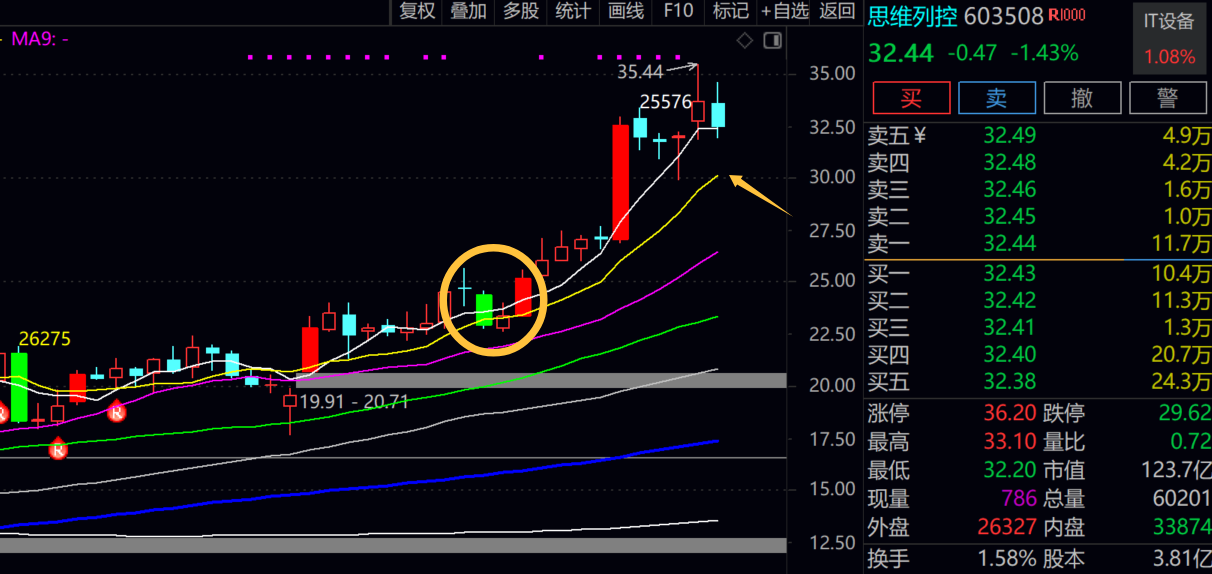
Task: Click the red R marker below the MA lines
Action: click(x=116, y=411)
